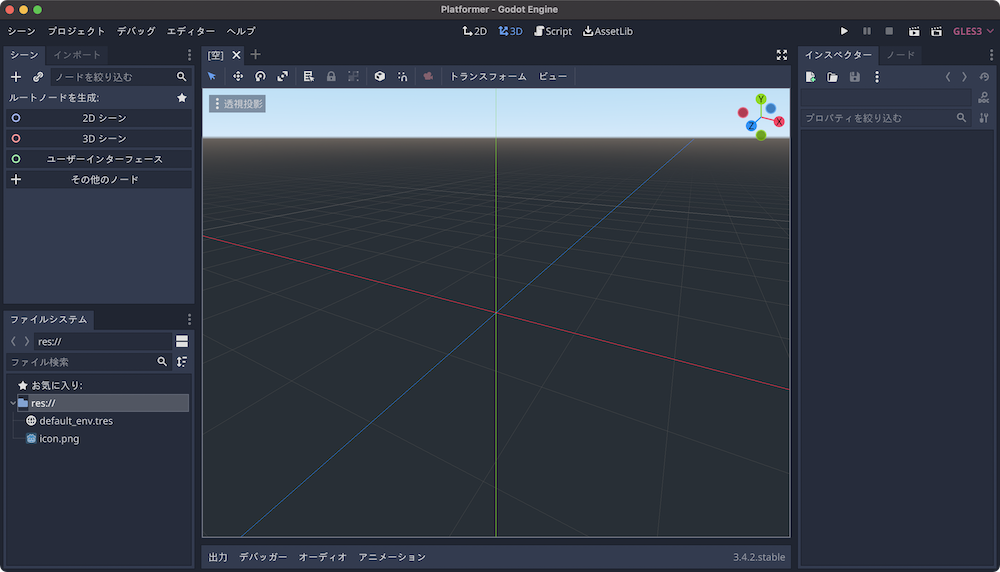Viewport: 1000px width, 572px height.
Task: Toggle use local space cube button
Action: [380, 76]
